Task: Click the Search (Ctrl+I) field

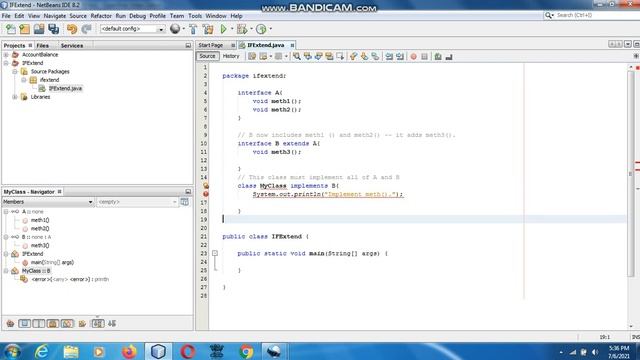Action: pos(592,15)
